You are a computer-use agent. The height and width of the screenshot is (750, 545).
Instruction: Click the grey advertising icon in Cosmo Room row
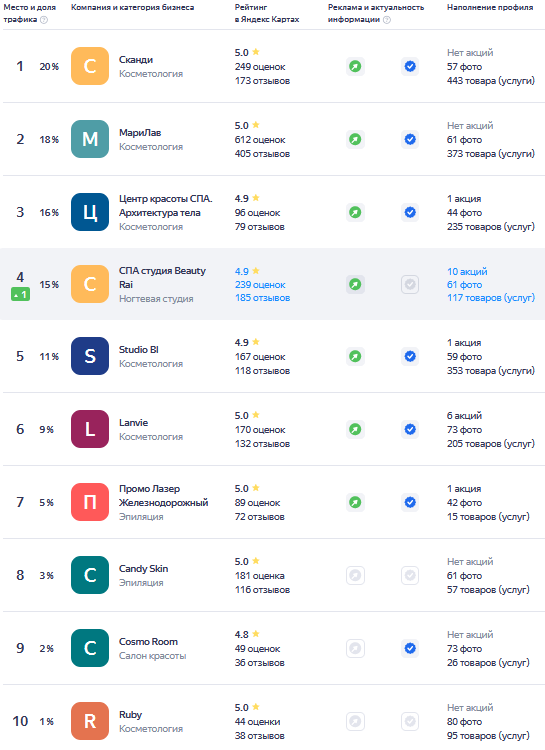click(x=355, y=648)
